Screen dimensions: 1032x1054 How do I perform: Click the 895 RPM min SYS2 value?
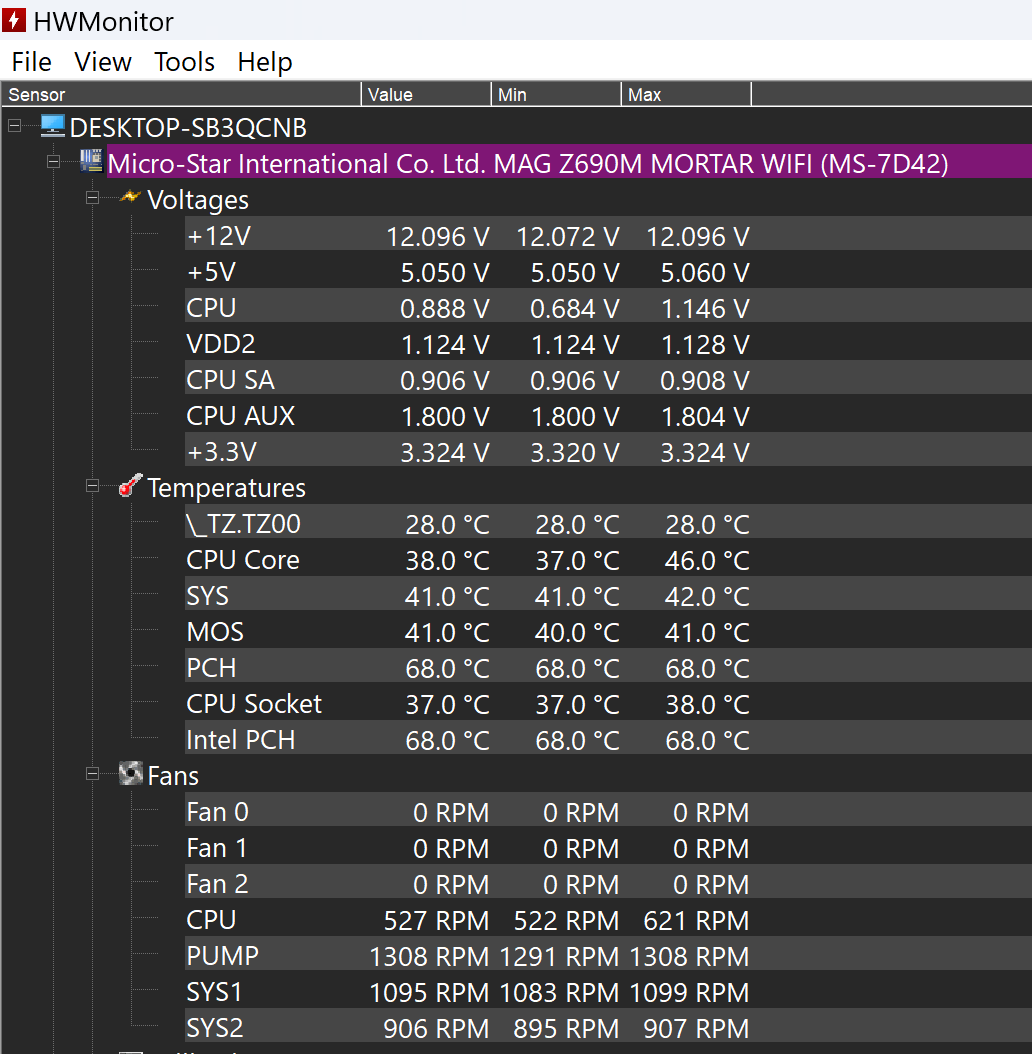pyautogui.click(x=567, y=1028)
